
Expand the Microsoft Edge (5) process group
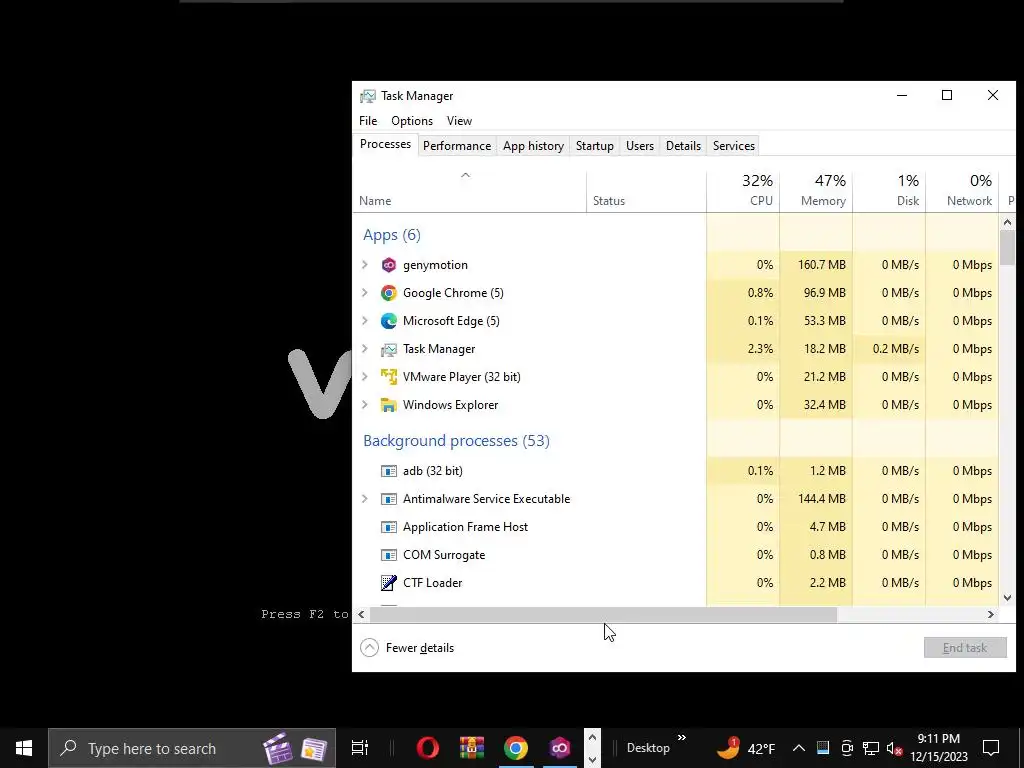tap(365, 321)
